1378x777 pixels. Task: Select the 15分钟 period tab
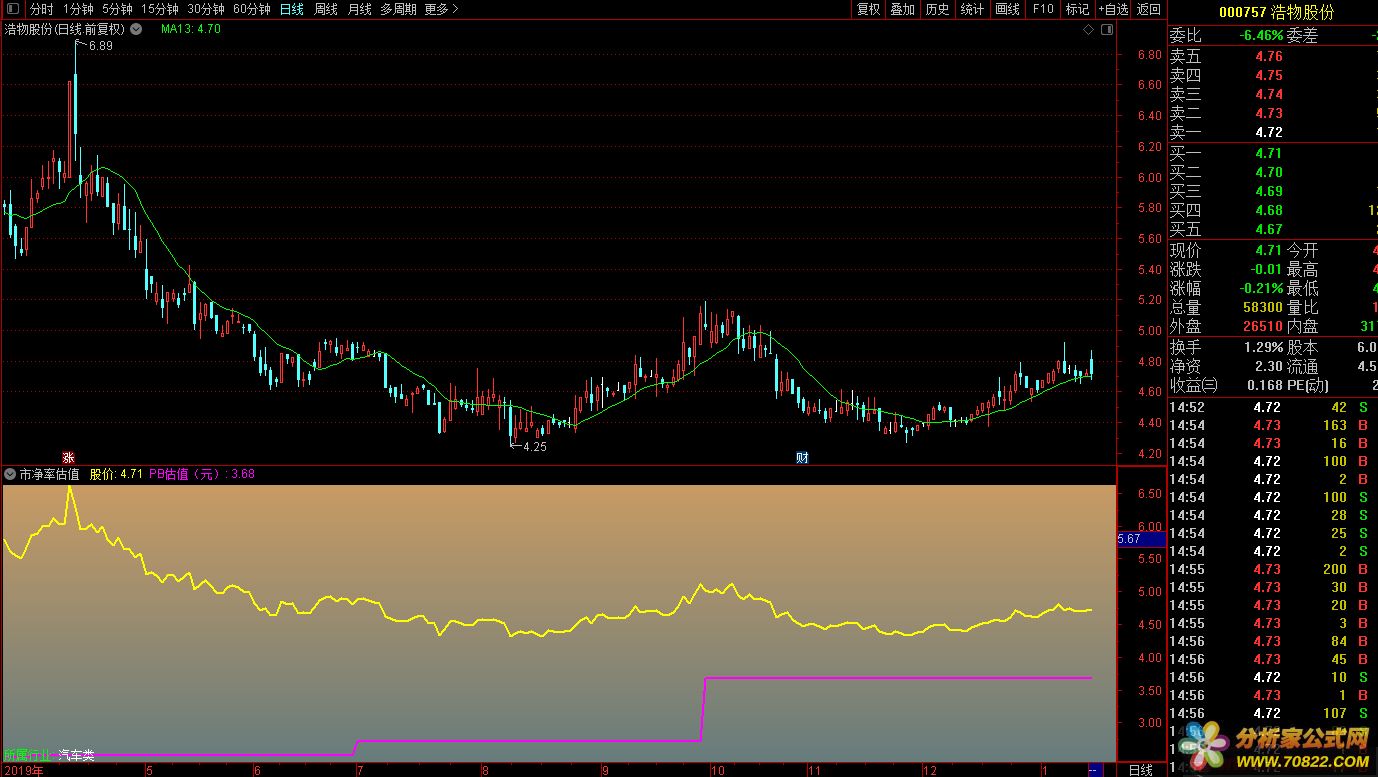[x=160, y=9]
